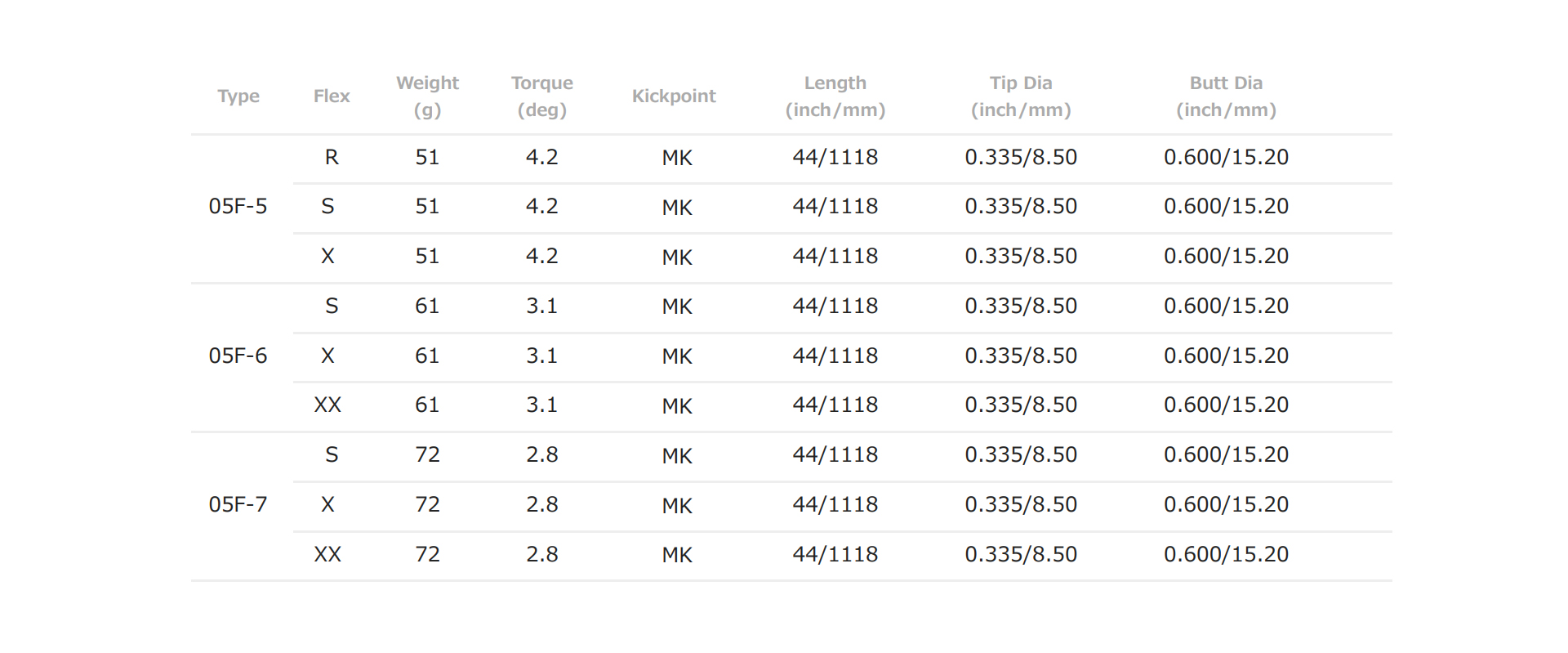Click the Type column header
Image resolution: width=1568 pixels, height=653 pixels.
point(238,96)
